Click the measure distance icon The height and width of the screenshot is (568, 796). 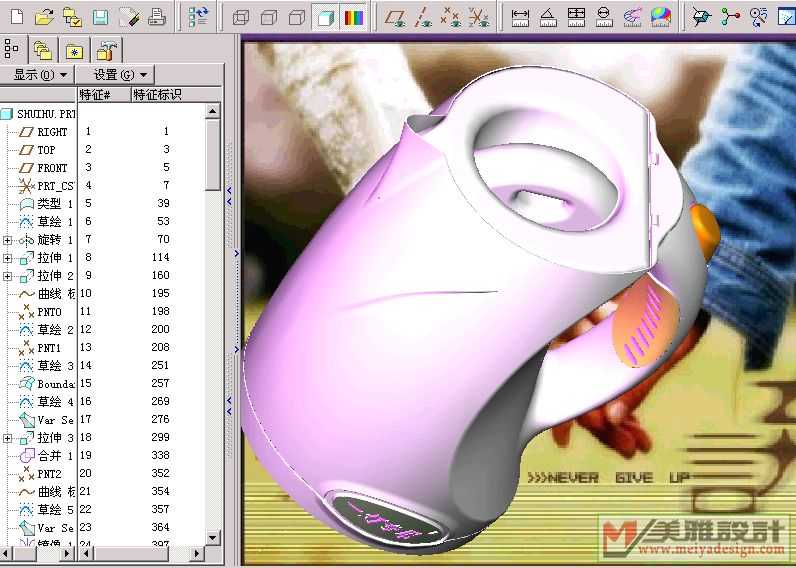coord(520,17)
